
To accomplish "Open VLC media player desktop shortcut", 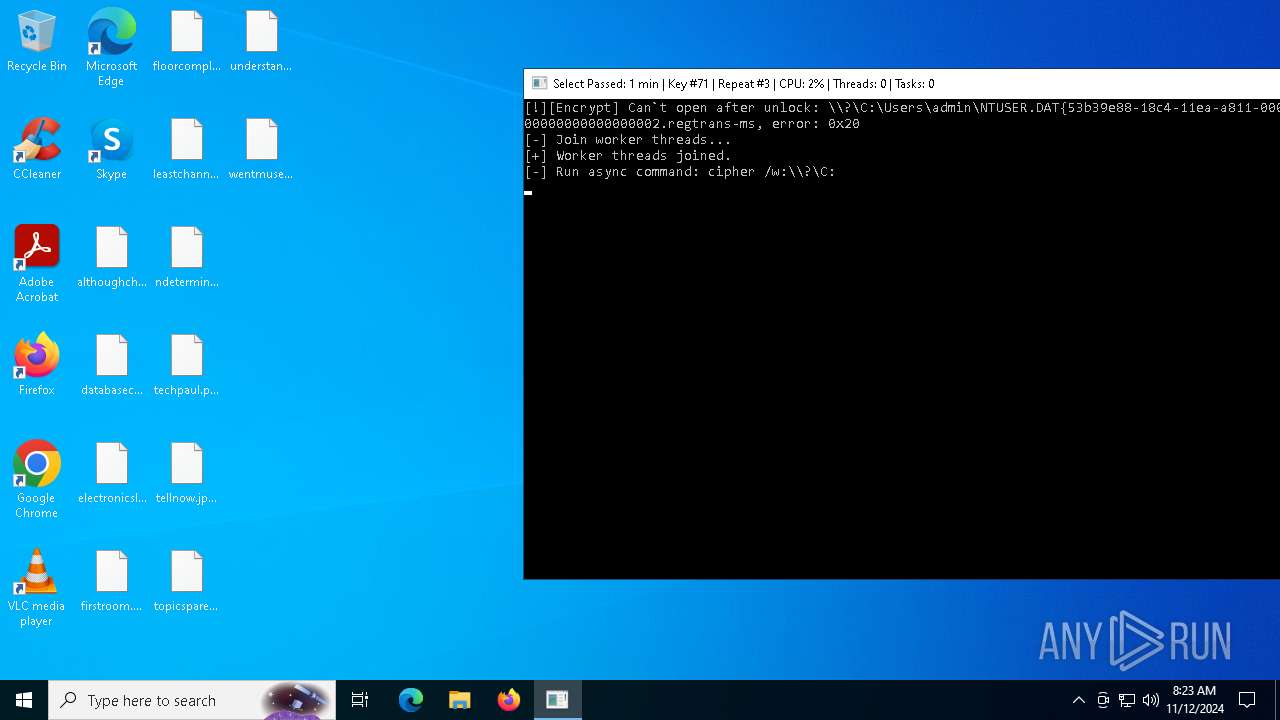I will [x=37, y=589].
